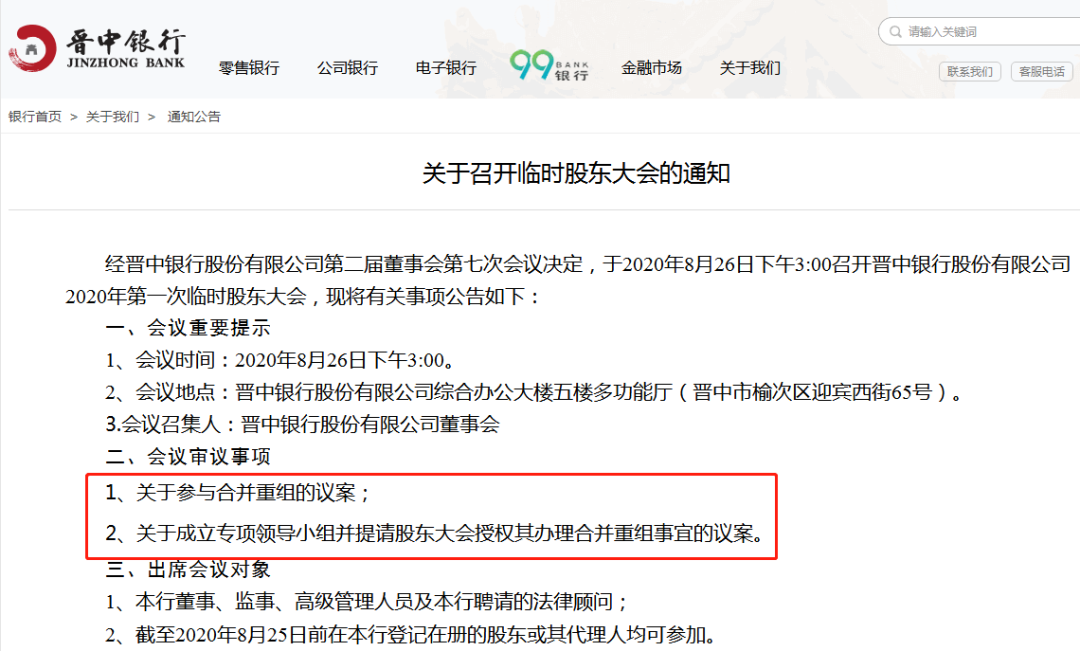Click the 三、出席会议对象 section heading
This screenshot has height=651, width=1080.
pos(188,569)
